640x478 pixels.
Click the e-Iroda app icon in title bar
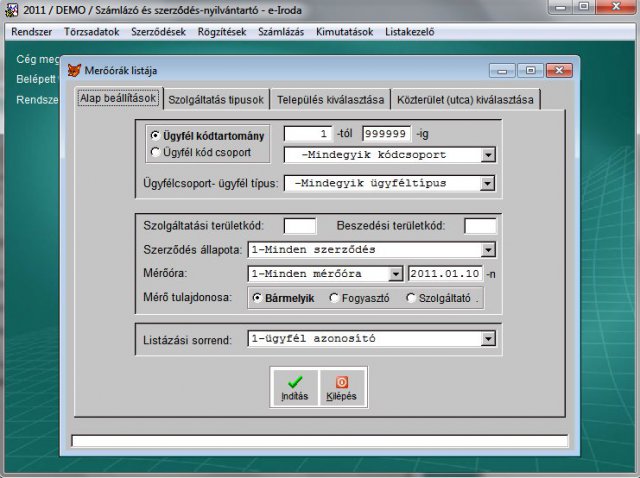click(12, 10)
